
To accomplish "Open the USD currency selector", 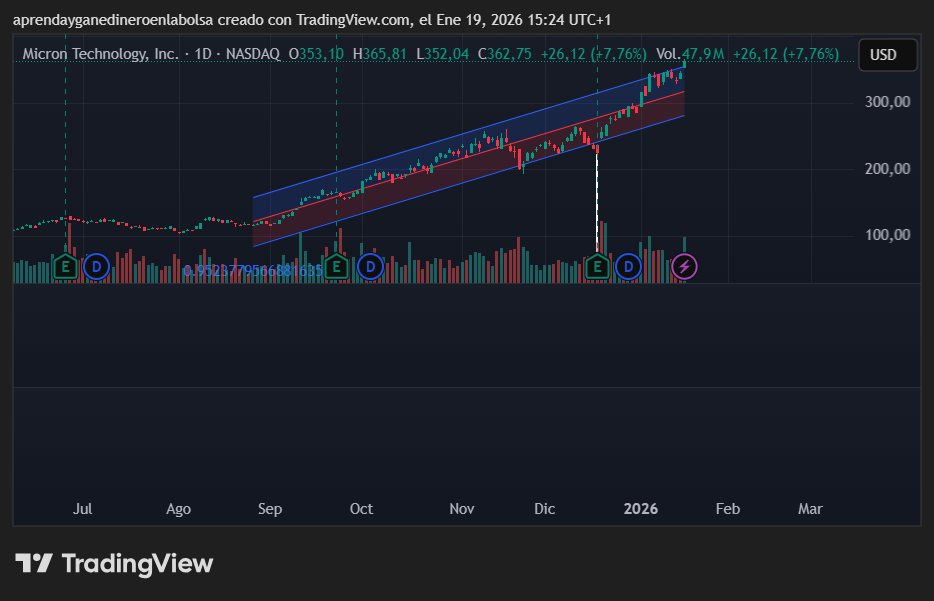I will (x=883, y=55).
